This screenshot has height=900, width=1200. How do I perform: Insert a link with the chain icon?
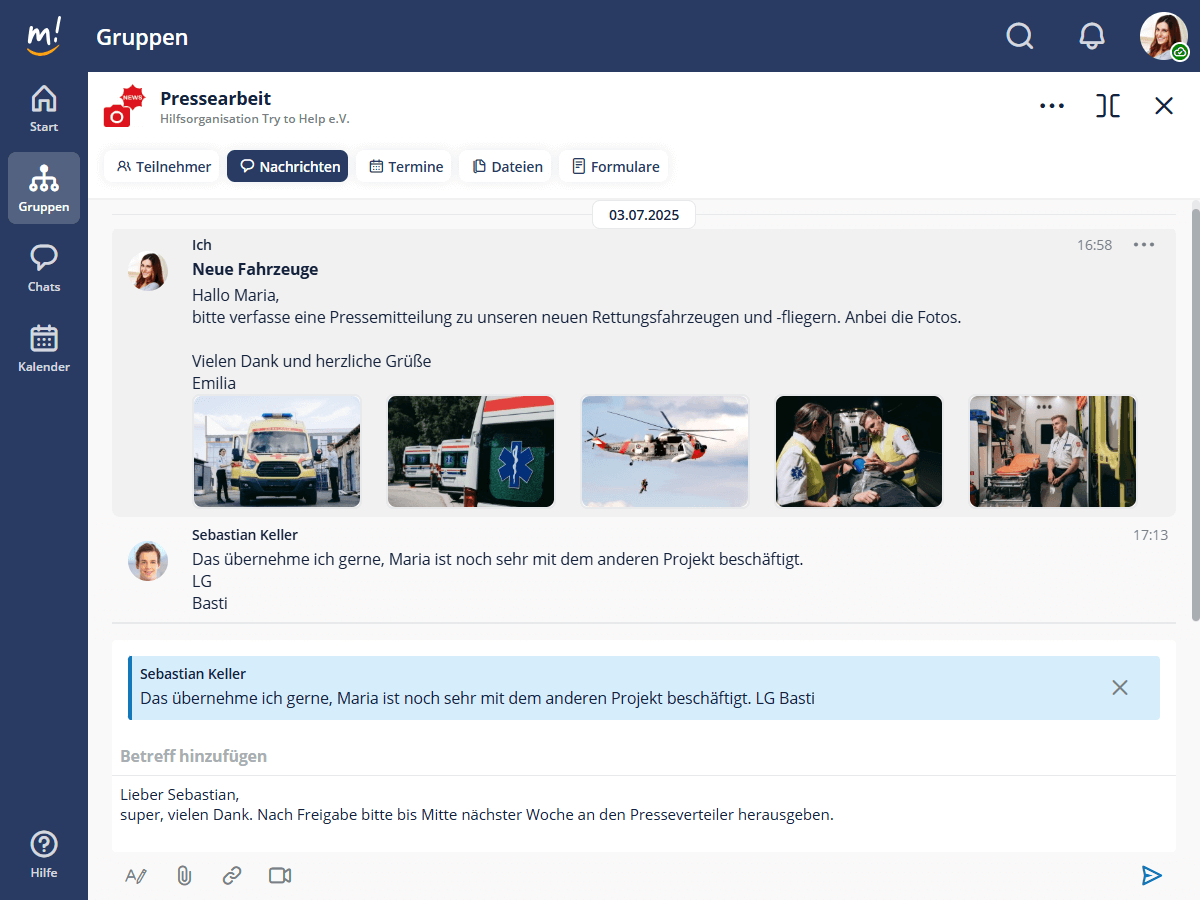[x=232, y=876]
